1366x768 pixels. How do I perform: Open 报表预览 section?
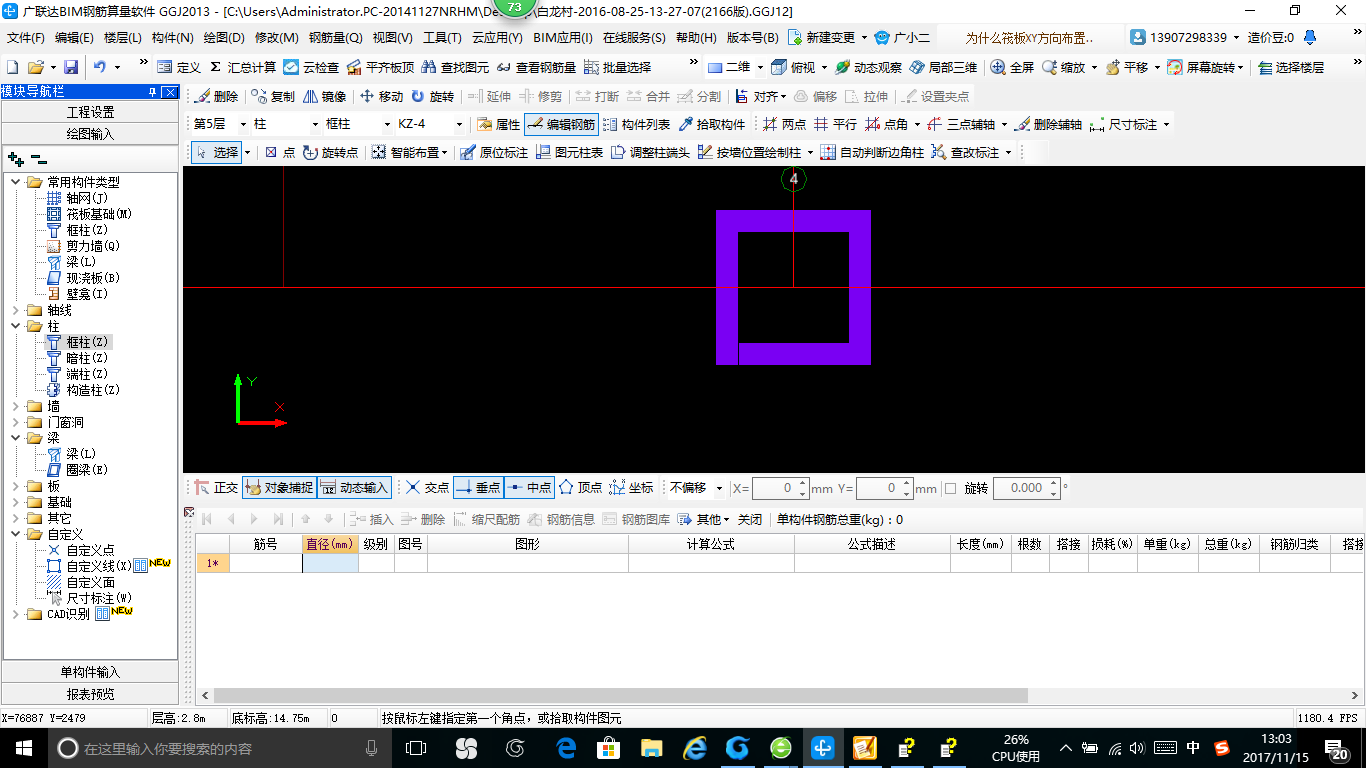(x=90, y=694)
